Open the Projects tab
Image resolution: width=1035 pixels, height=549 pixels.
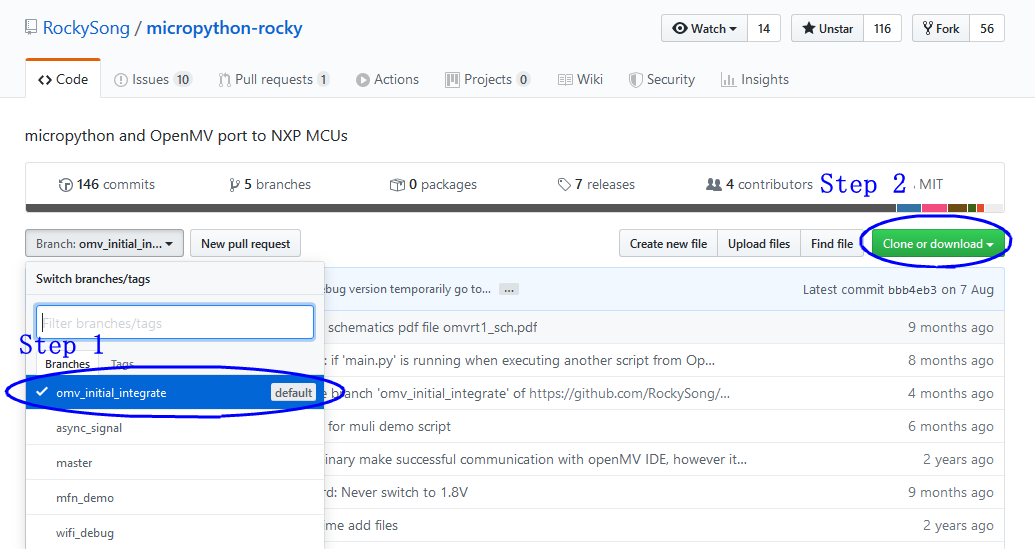[x=488, y=79]
